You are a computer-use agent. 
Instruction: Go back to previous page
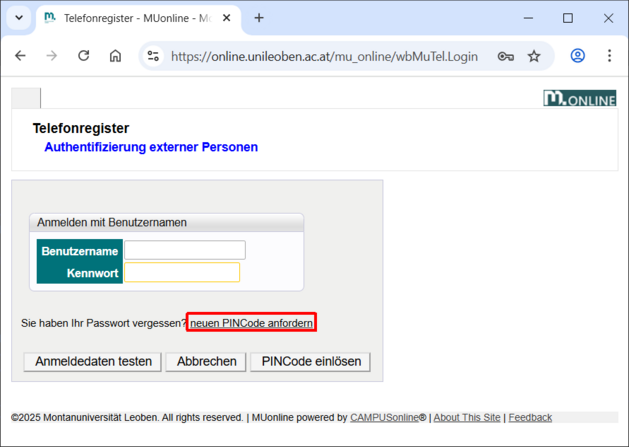(x=20, y=56)
